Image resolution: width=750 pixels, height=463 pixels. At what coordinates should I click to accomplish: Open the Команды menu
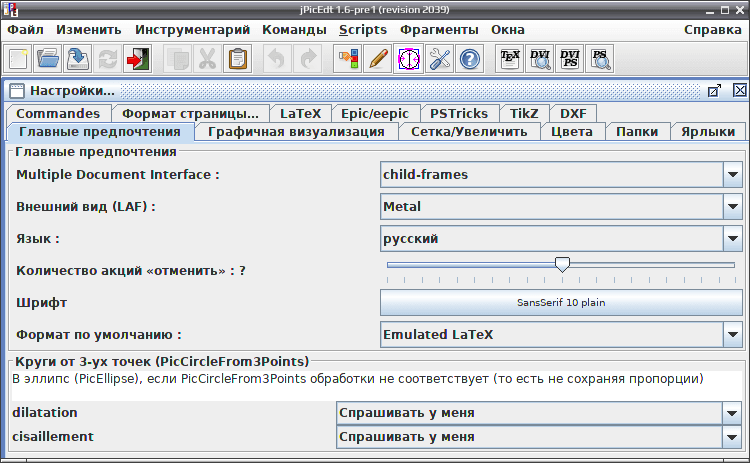(x=294, y=30)
